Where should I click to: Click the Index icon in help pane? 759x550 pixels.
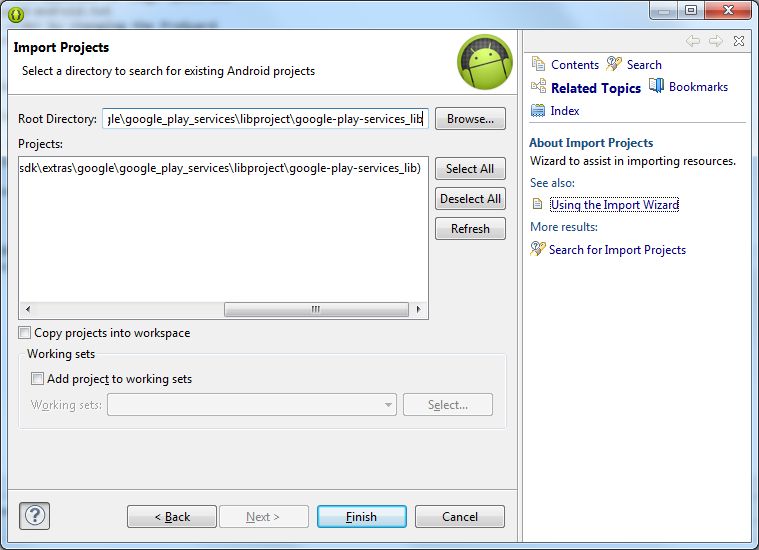tap(538, 110)
